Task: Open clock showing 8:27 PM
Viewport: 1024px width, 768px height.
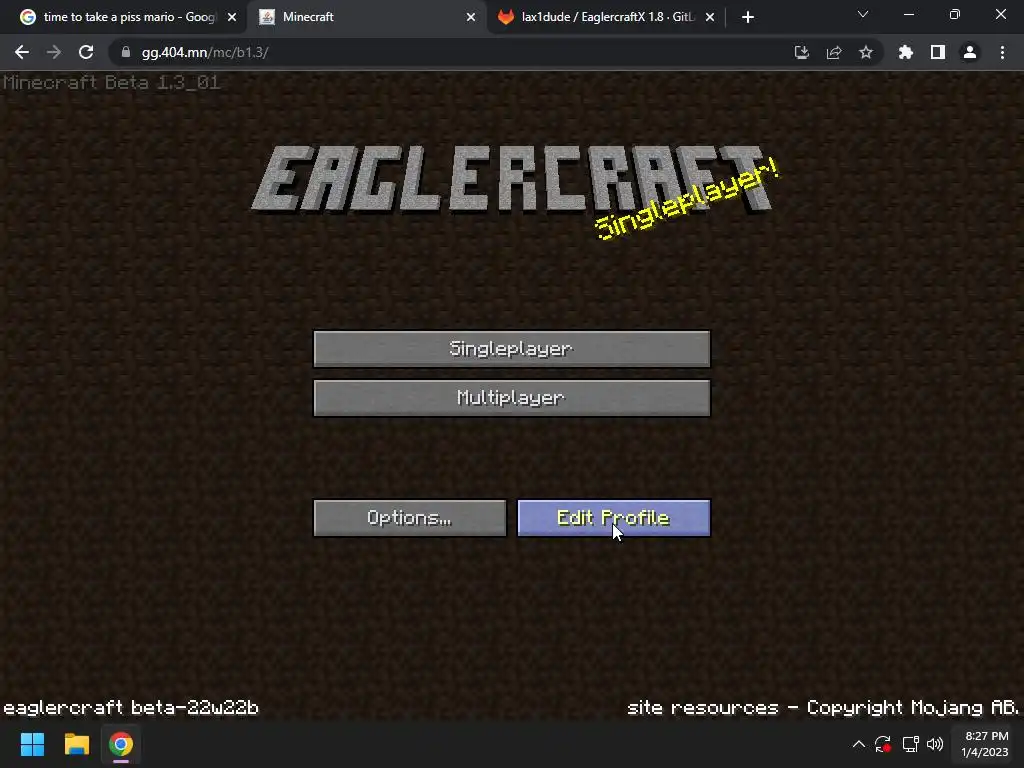Action: (984, 744)
